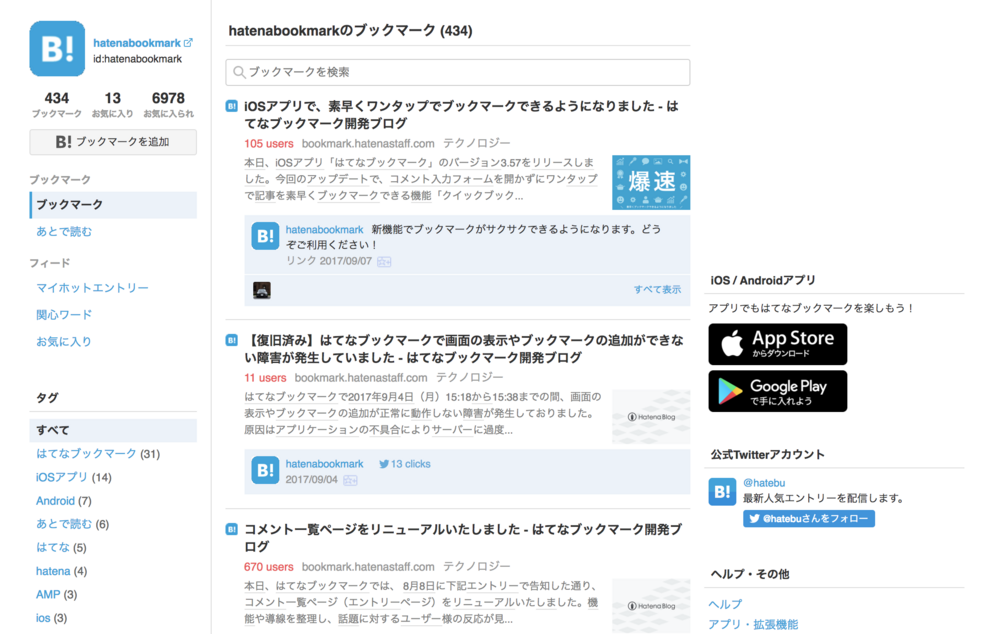1000x634 pixels.
Task: View the 670 users count link
Action: pyautogui.click(x=268, y=566)
